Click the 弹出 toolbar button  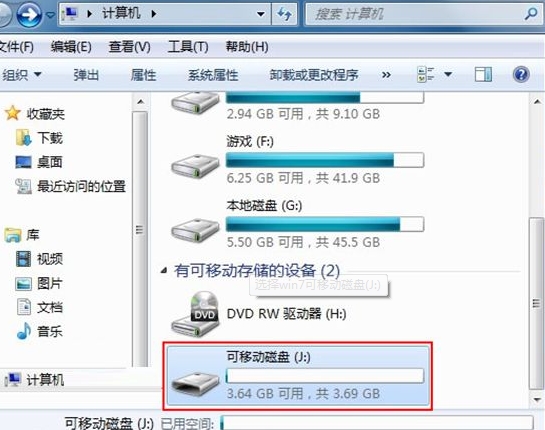tap(86, 75)
